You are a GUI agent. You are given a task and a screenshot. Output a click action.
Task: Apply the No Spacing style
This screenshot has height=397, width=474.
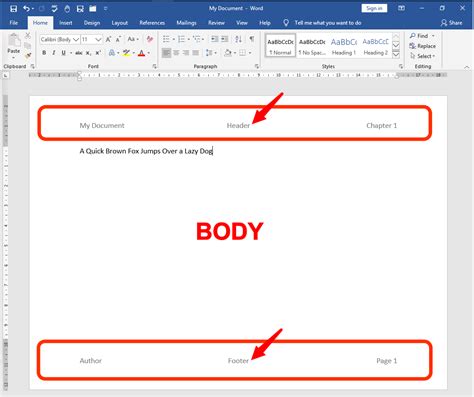coord(312,46)
